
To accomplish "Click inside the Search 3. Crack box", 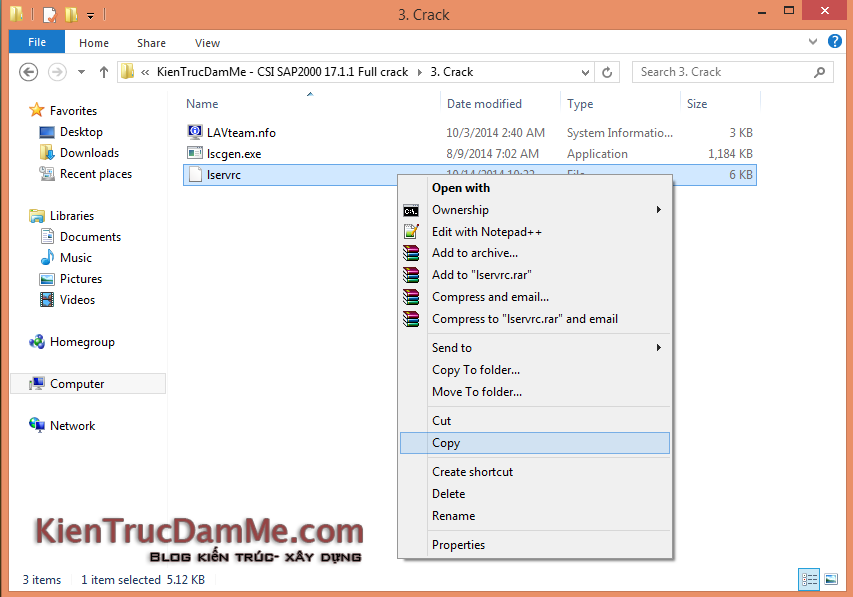I will tap(730, 72).
